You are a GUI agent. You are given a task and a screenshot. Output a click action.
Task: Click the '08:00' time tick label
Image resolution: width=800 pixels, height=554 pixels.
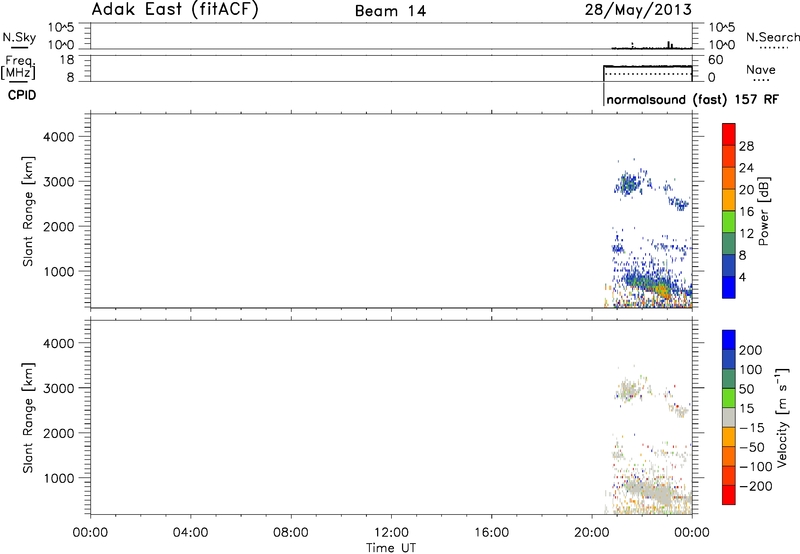tap(291, 533)
